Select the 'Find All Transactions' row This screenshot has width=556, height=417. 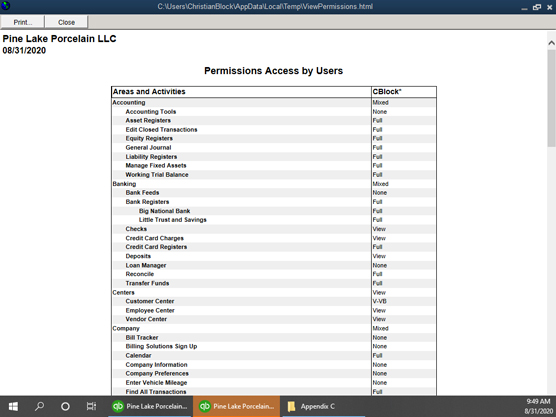click(x=274, y=392)
